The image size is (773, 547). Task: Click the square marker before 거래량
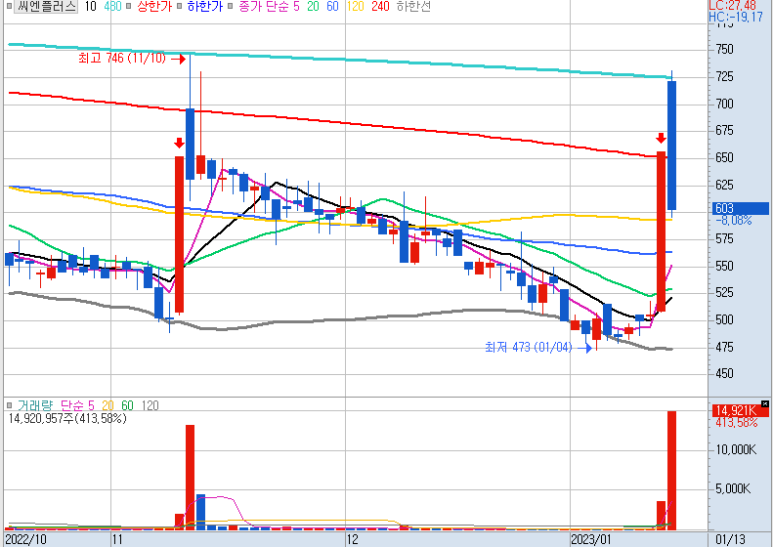pos(9,406)
